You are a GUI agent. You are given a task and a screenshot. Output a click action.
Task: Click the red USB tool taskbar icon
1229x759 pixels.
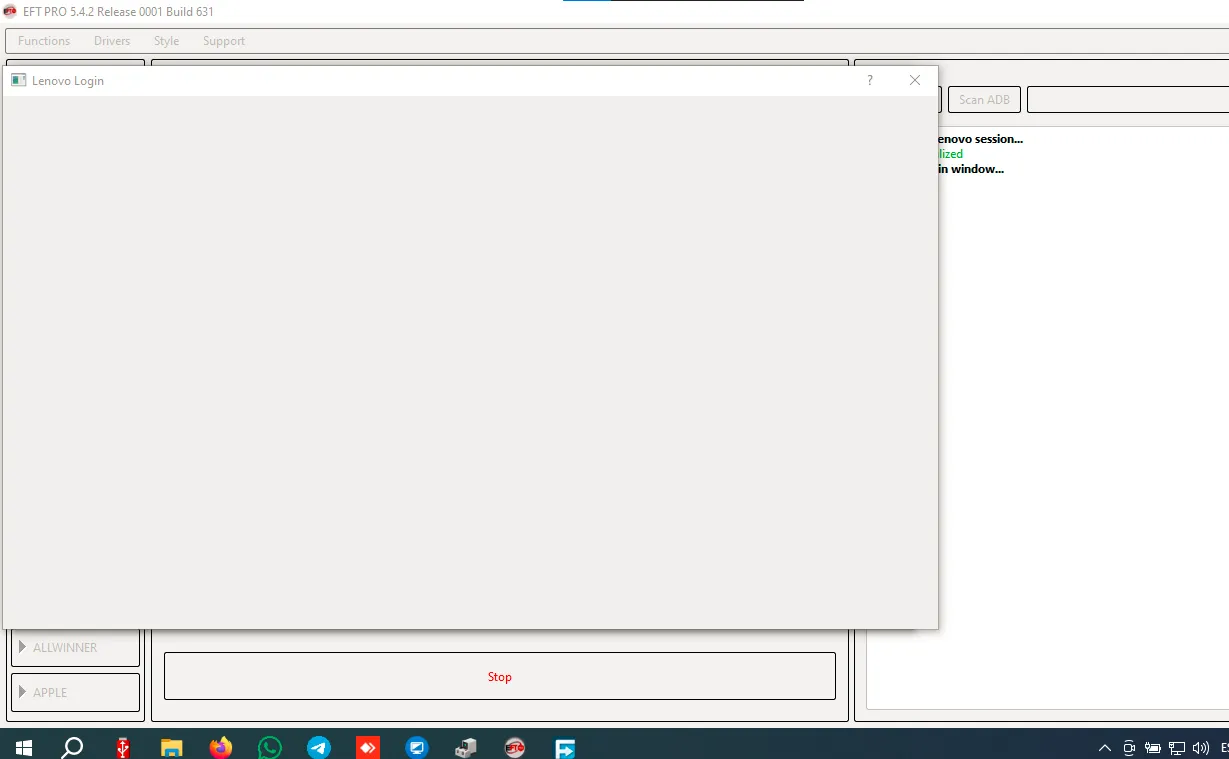coord(123,747)
